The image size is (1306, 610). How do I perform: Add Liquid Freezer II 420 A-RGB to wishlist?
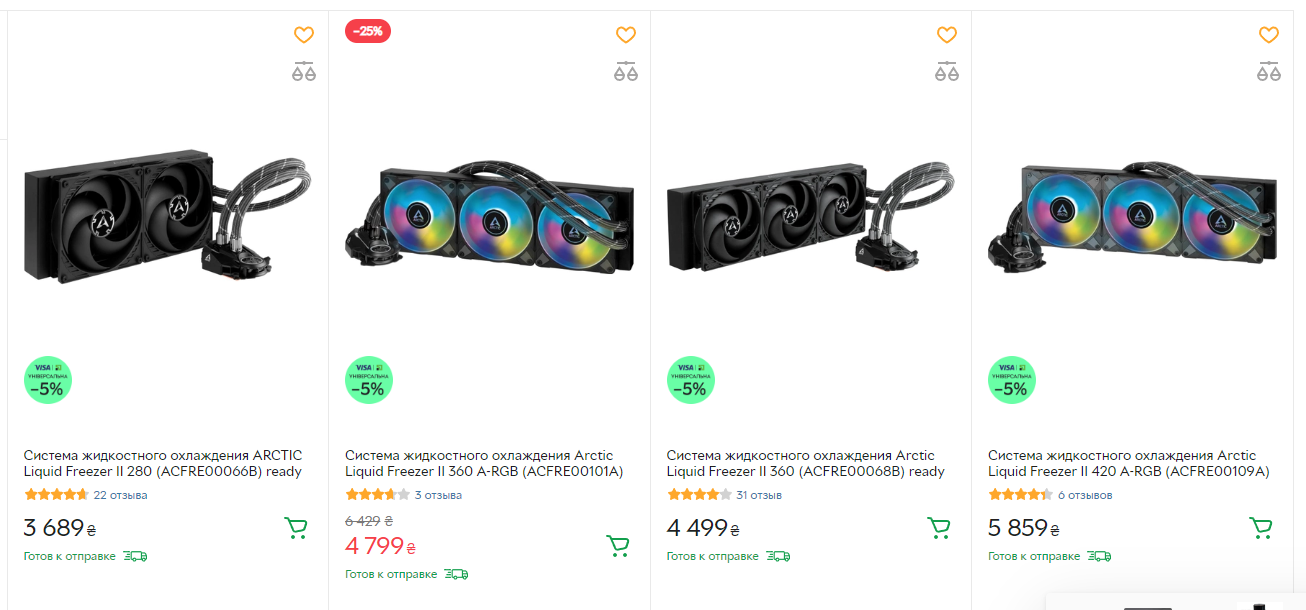pos(1269,36)
